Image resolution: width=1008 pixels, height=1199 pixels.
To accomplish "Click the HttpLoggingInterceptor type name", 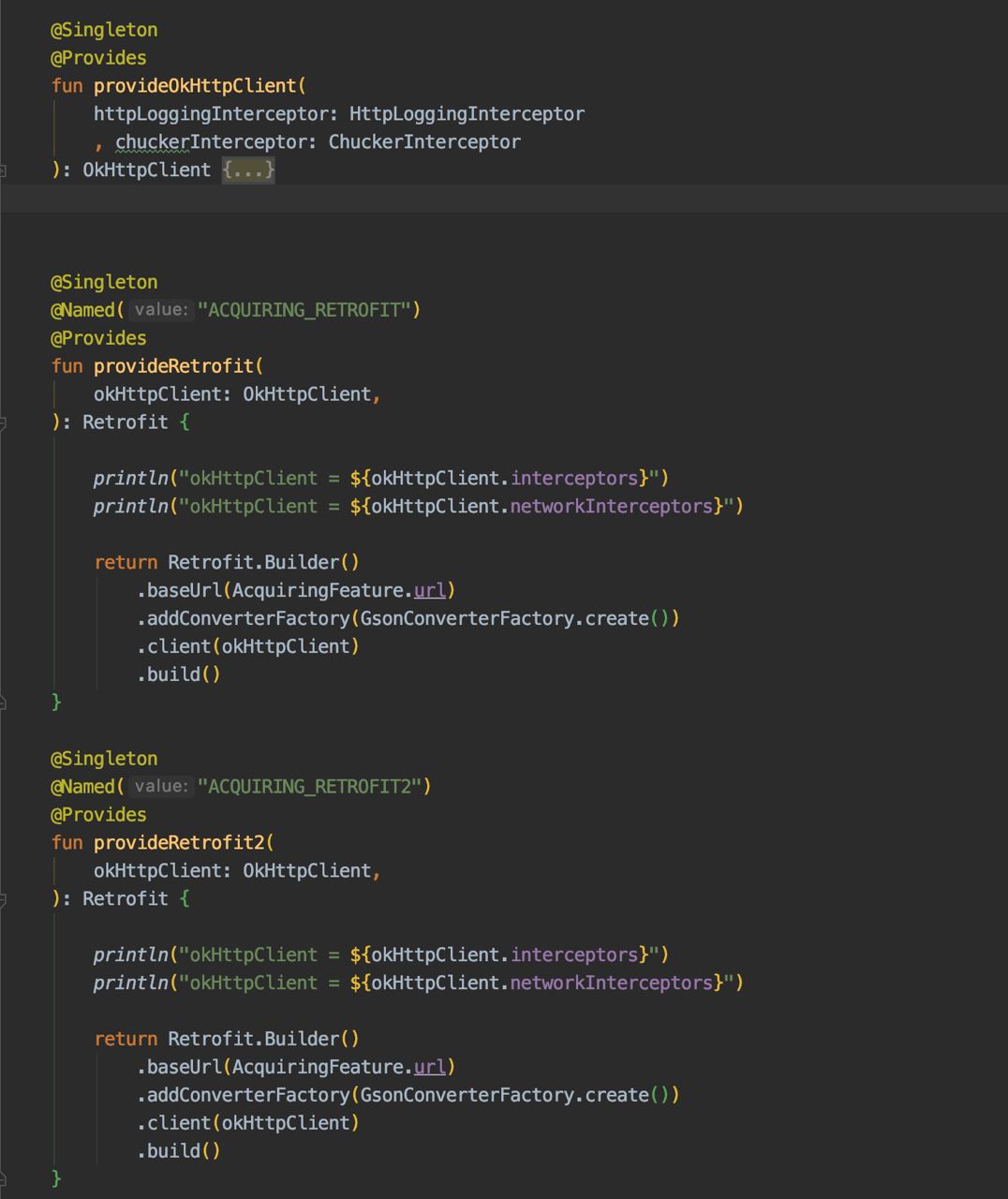I will click(x=467, y=113).
